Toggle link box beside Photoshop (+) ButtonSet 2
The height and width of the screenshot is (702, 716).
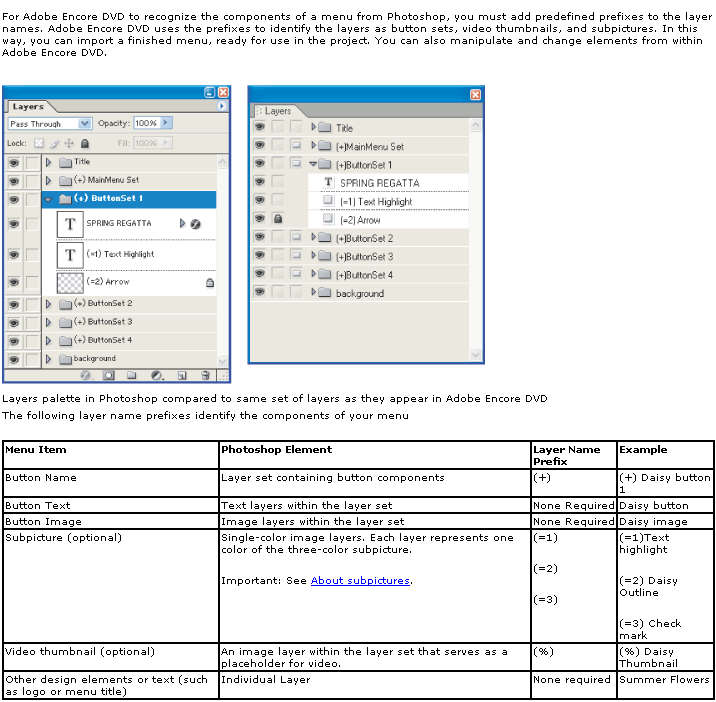pyautogui.click(x=32, y=304)
